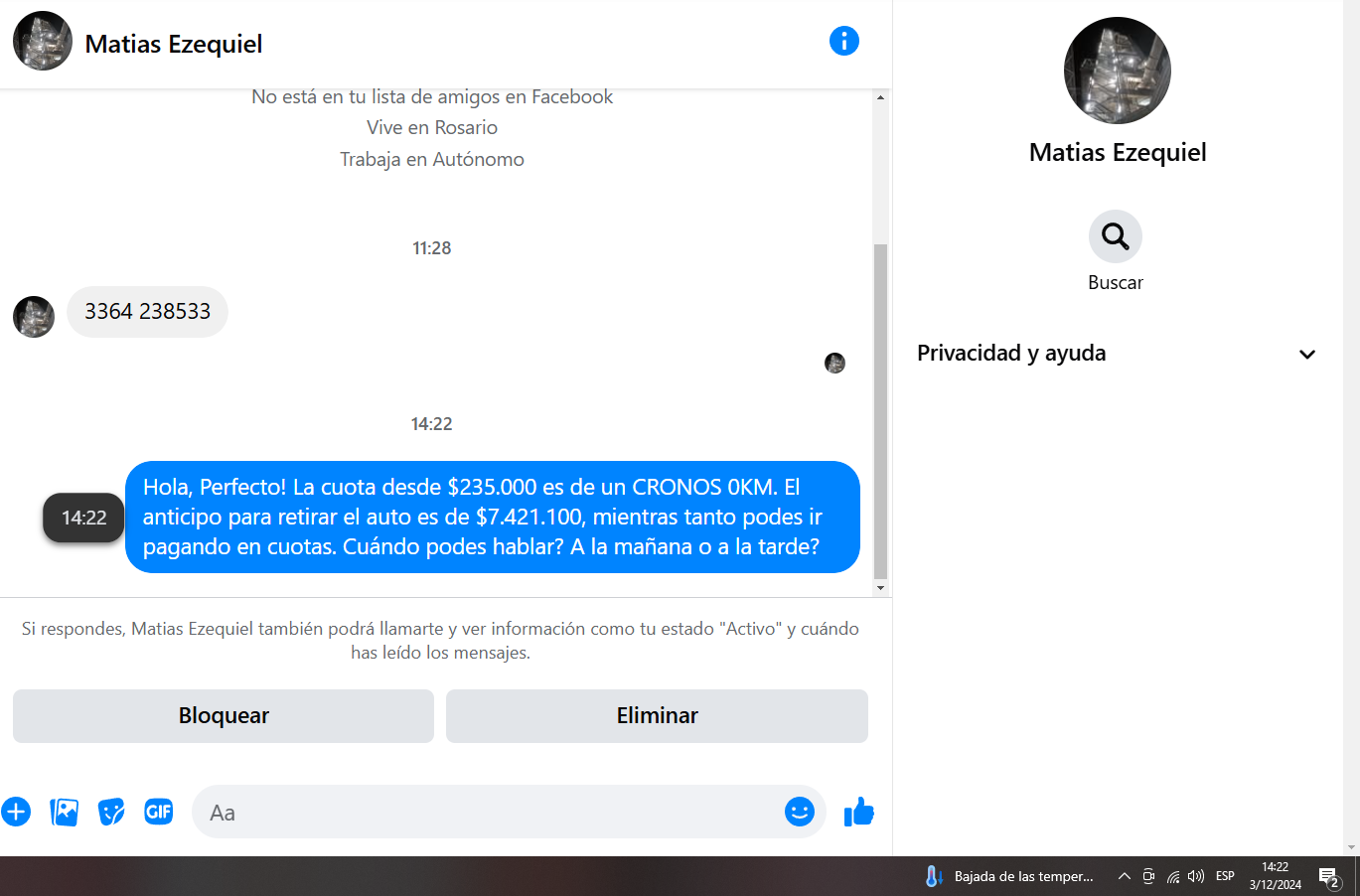This screenshot has height=896, width=1360.
Task: Click the chat scrollbar down arrow
Action: [x=880, y=588]
